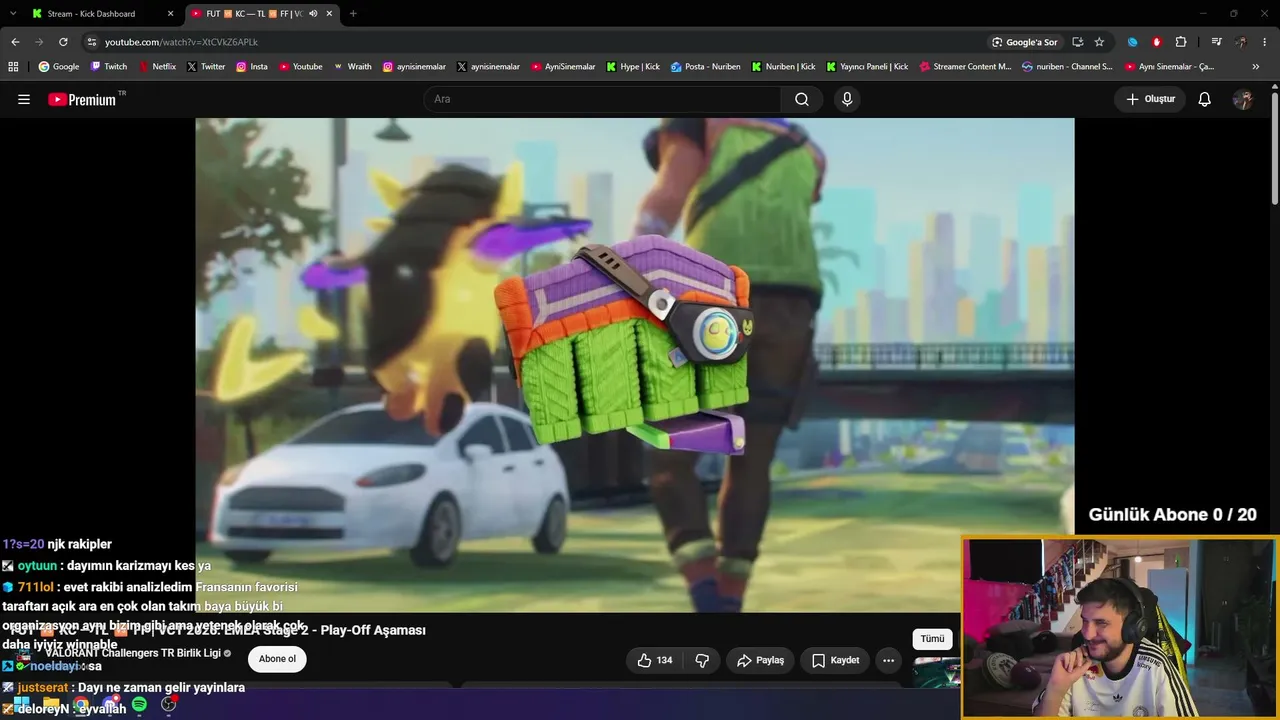Like the video with thumbs up
Viewport: 1280px width, 720px height.
655,660
